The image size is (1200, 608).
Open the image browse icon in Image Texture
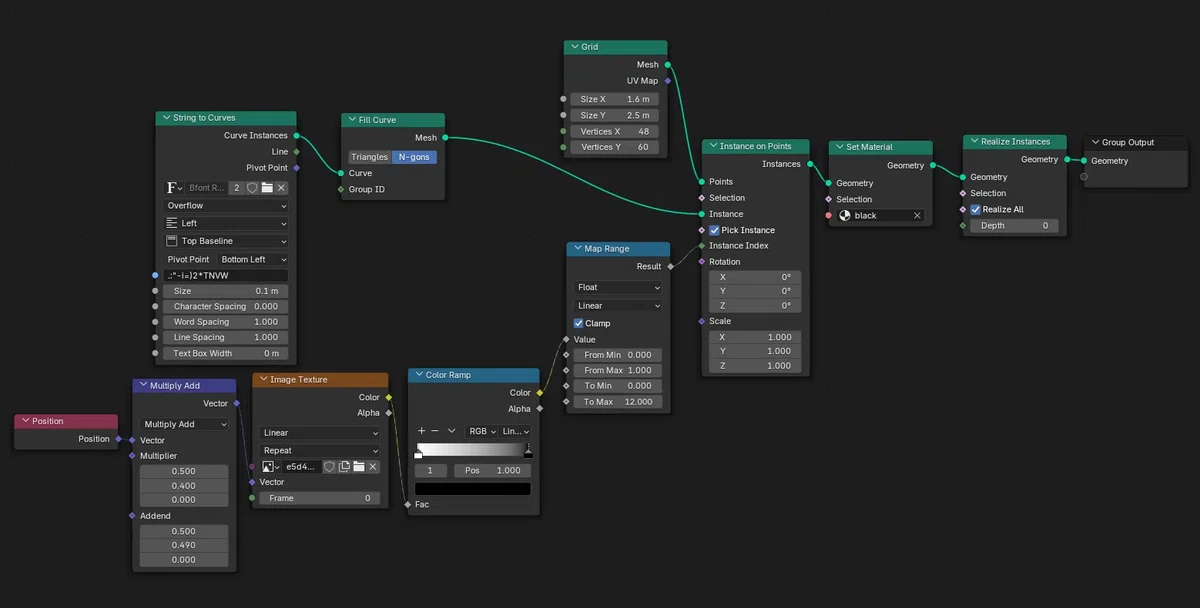pos(270,467)
